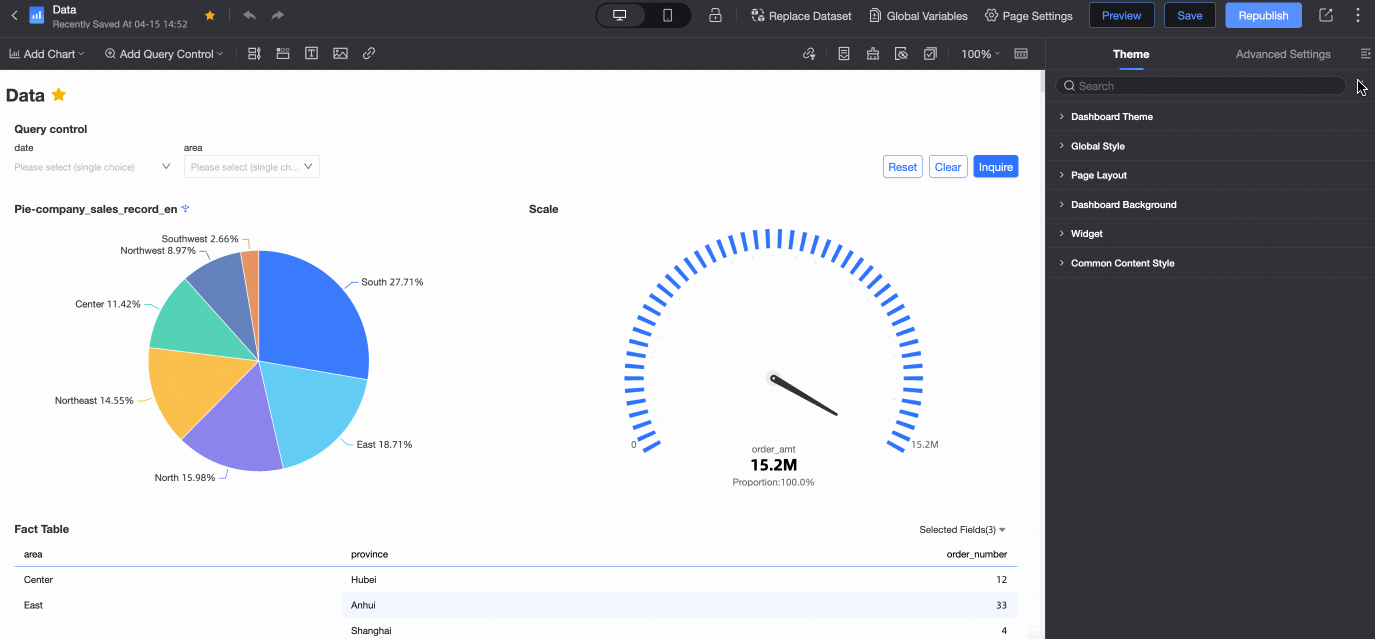The image size is (1375, 639).
Task: Open the 100% zoom dropdown
Action: click(x=980, y=54)
